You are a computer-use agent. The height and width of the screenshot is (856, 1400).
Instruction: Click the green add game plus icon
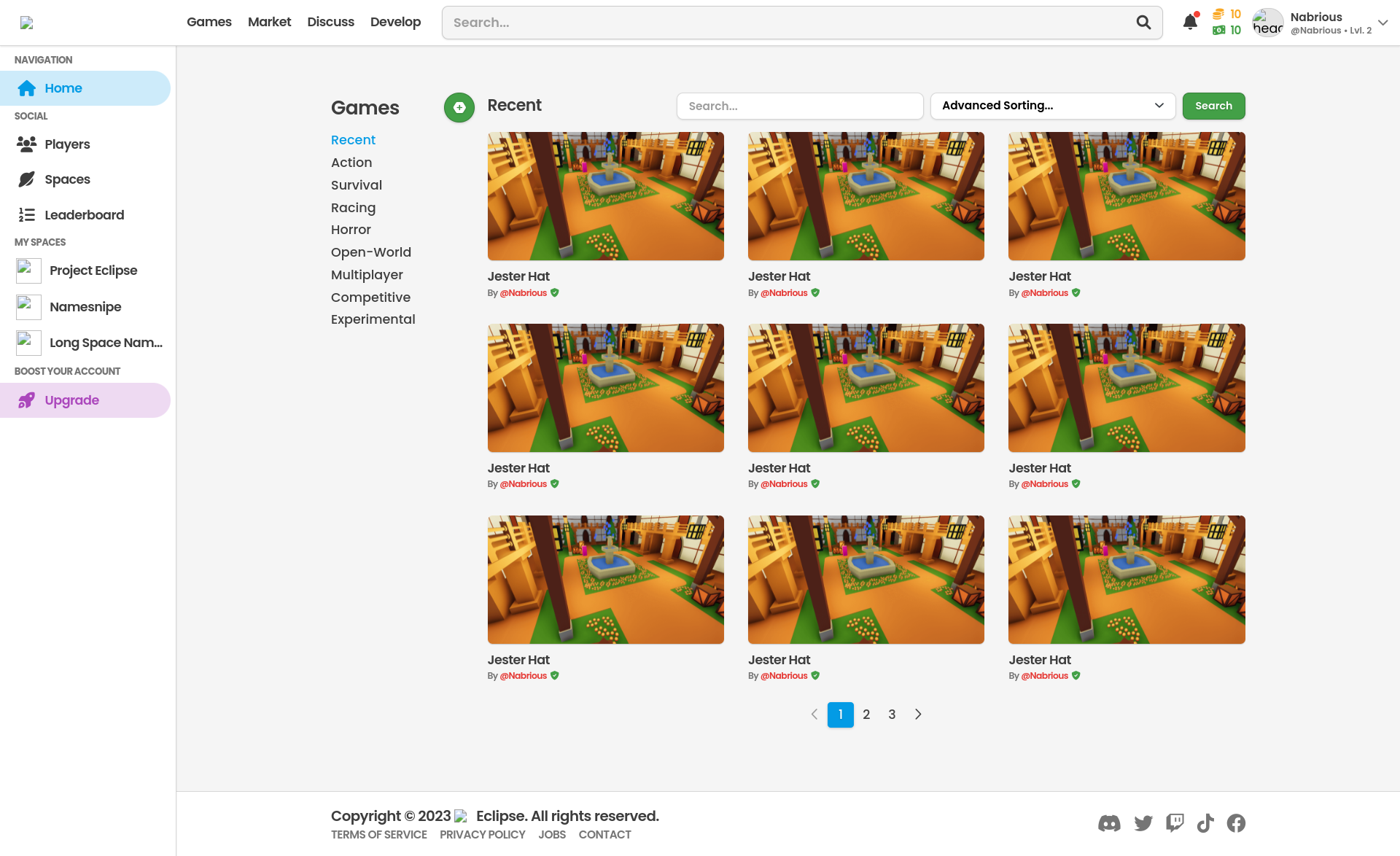[459, 107]
